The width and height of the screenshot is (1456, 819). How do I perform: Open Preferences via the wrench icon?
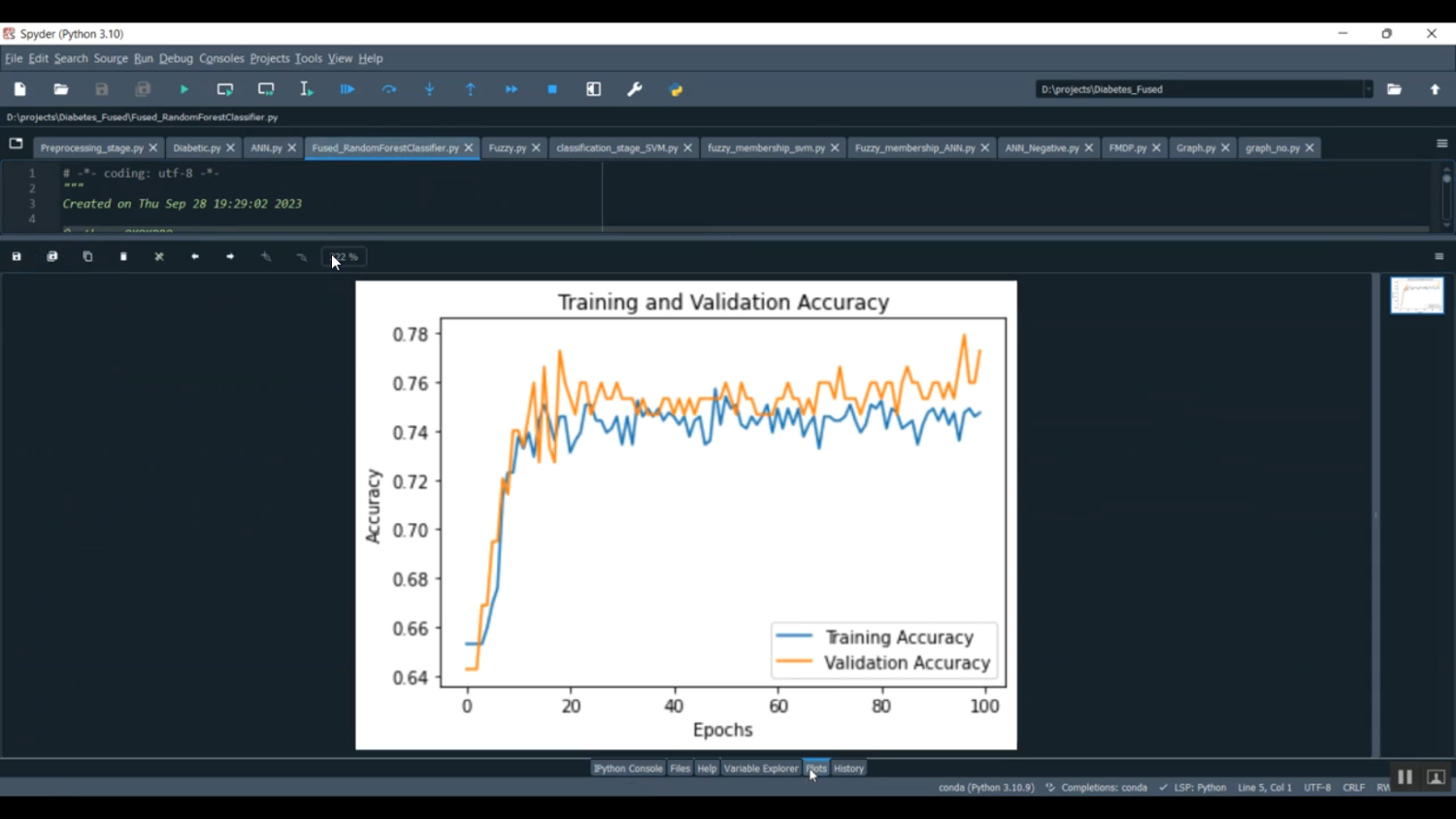point(635,89)
